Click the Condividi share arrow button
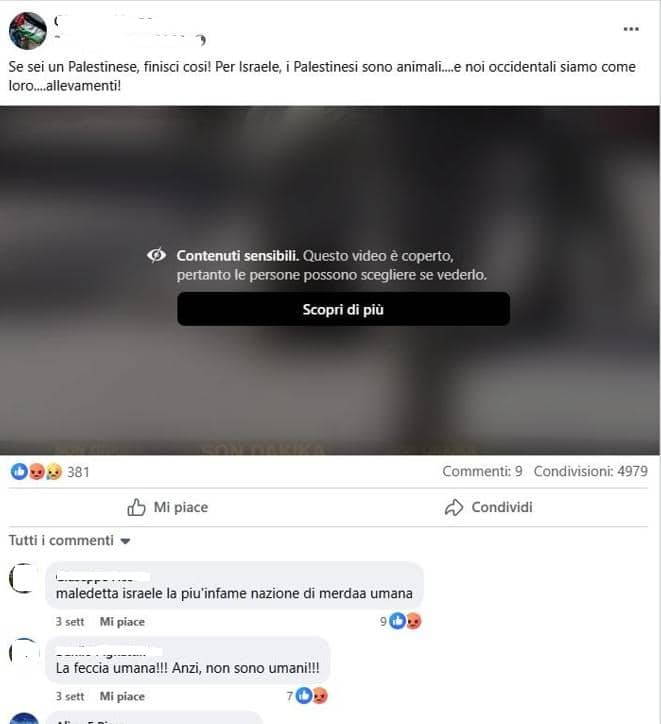661x724 pixels. click(x=488, y=507)
